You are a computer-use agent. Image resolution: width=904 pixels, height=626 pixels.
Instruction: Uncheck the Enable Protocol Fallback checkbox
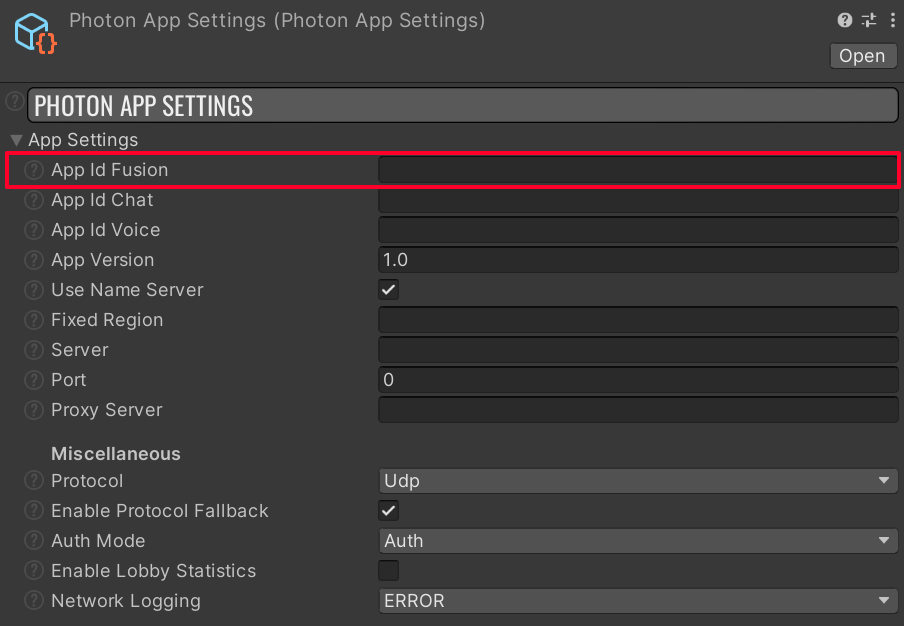click(x=389, y=511)
